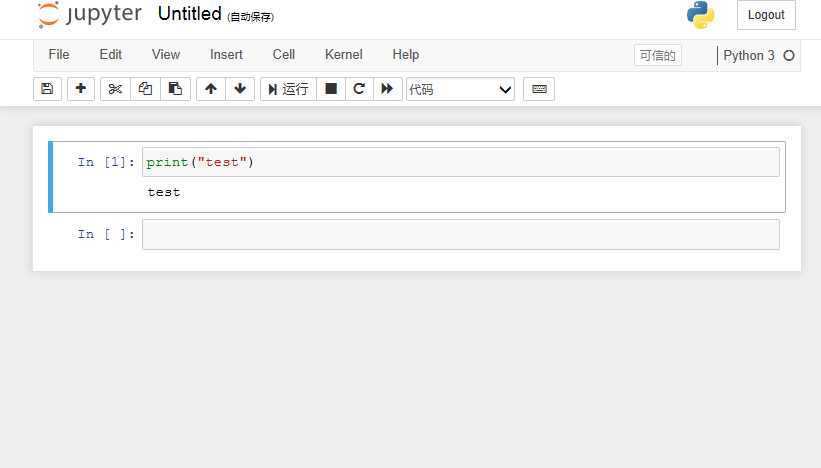Viewport: 821px width, 468px height.
Task: Rename the notebook by clicking Untitled title
Action: click(190, 14)
